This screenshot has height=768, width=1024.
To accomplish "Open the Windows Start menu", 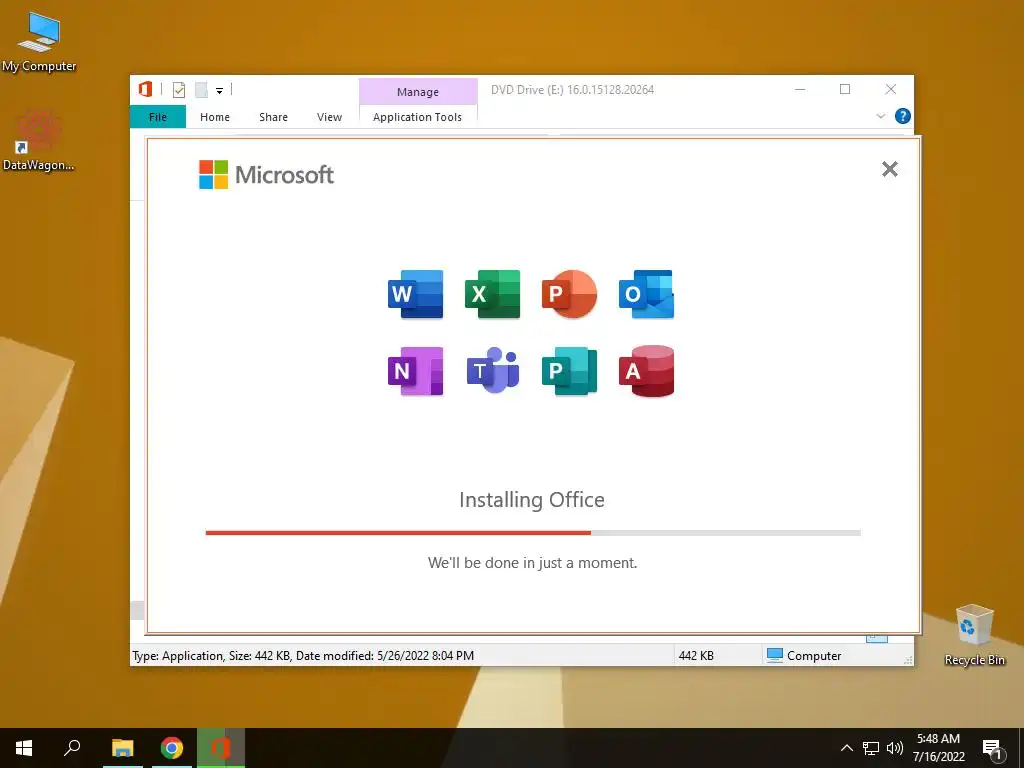I will (x=24, y=748).
